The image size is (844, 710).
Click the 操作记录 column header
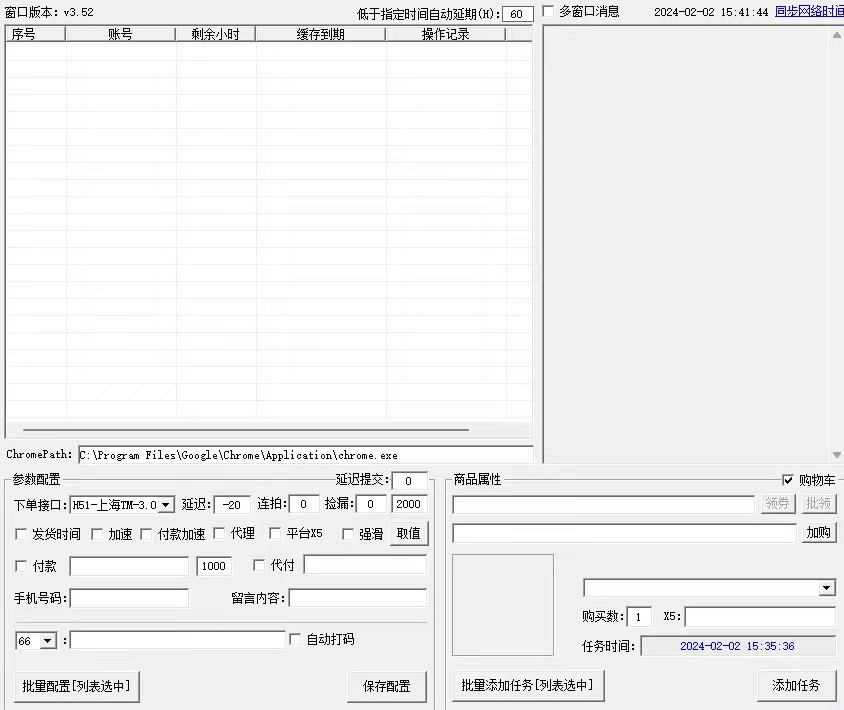pos(445,34)
